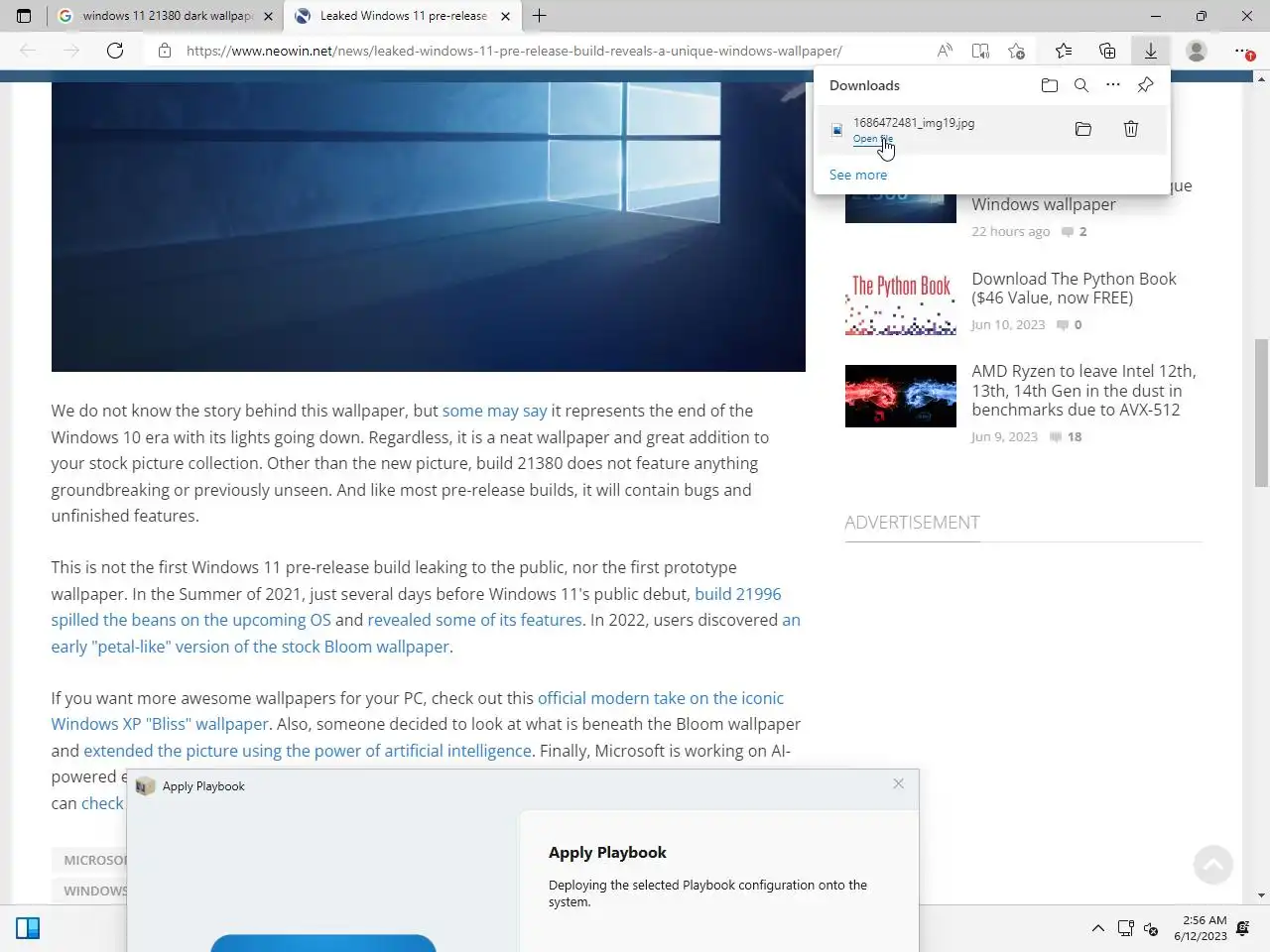This screenshot has width=1270, height=952.
Task: Open Edge Settings and more menu
Action: coord(1242,51)
